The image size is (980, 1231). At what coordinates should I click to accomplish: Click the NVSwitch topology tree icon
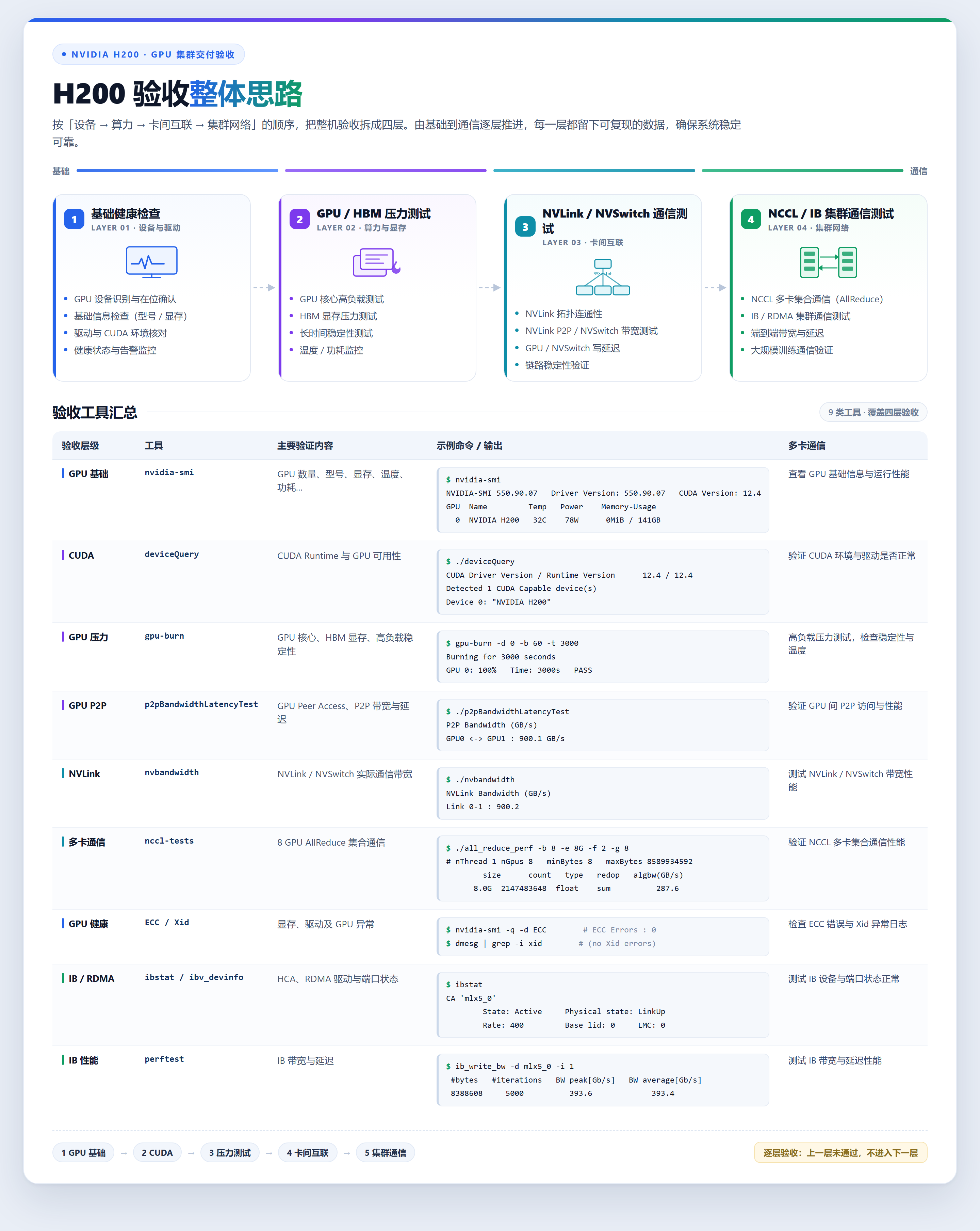point(603,277)
